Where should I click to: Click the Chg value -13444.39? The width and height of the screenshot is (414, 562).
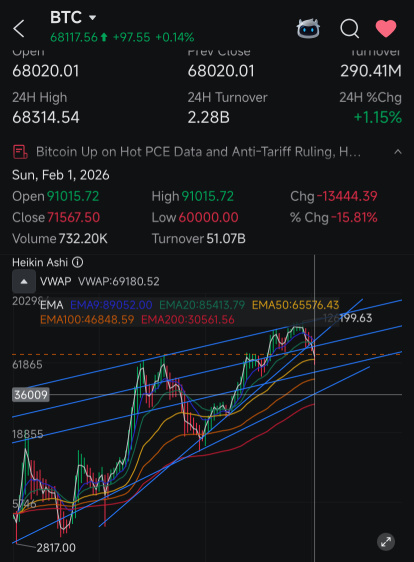coord(347,196)
